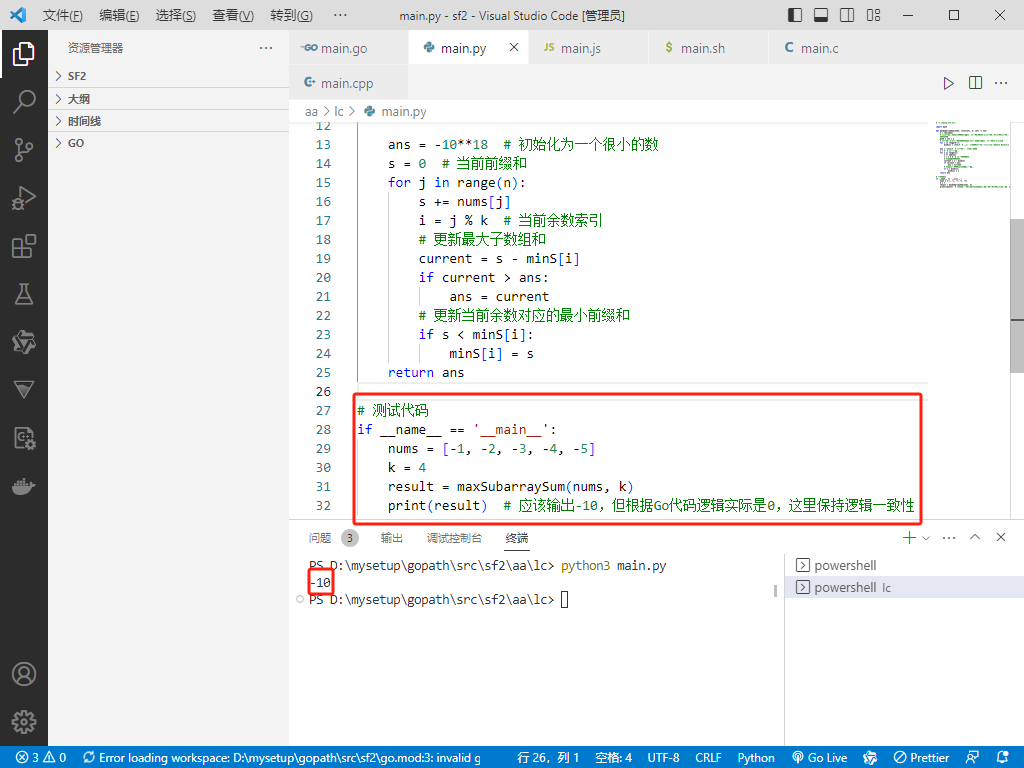Open Explorer panel more actions ellipsis
This screenshot has width=1024, height=768.
coord(266,48)
